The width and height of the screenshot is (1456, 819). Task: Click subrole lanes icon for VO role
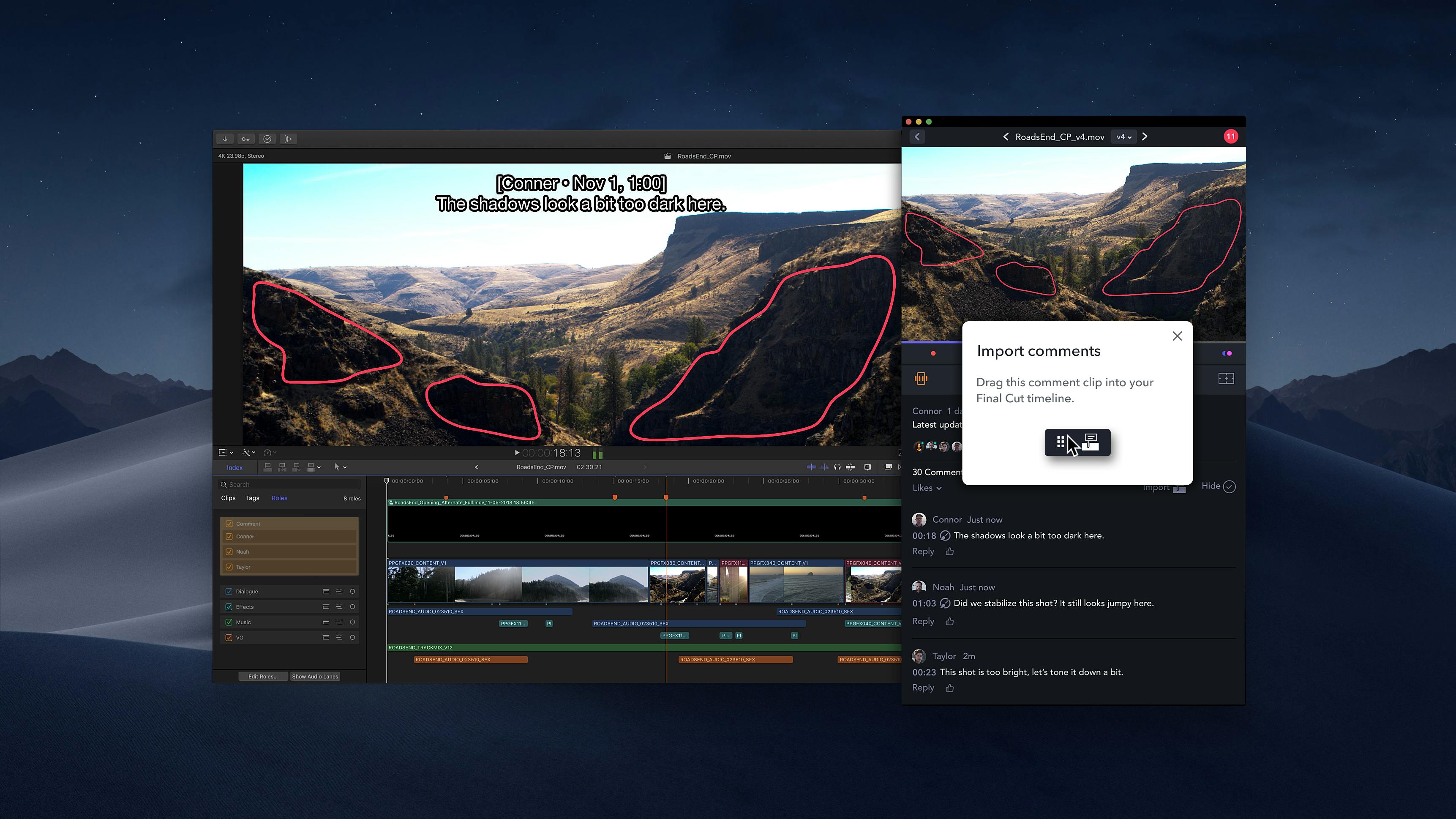pos(339,637)
